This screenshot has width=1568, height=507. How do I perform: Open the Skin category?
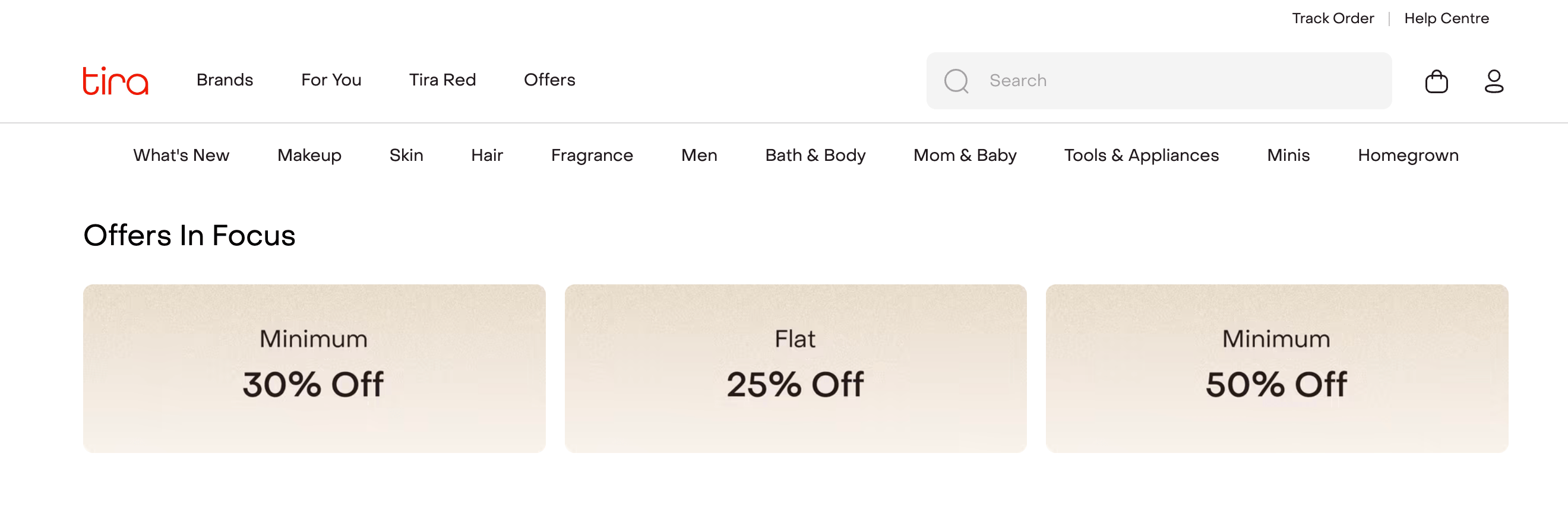pos(406,155)
